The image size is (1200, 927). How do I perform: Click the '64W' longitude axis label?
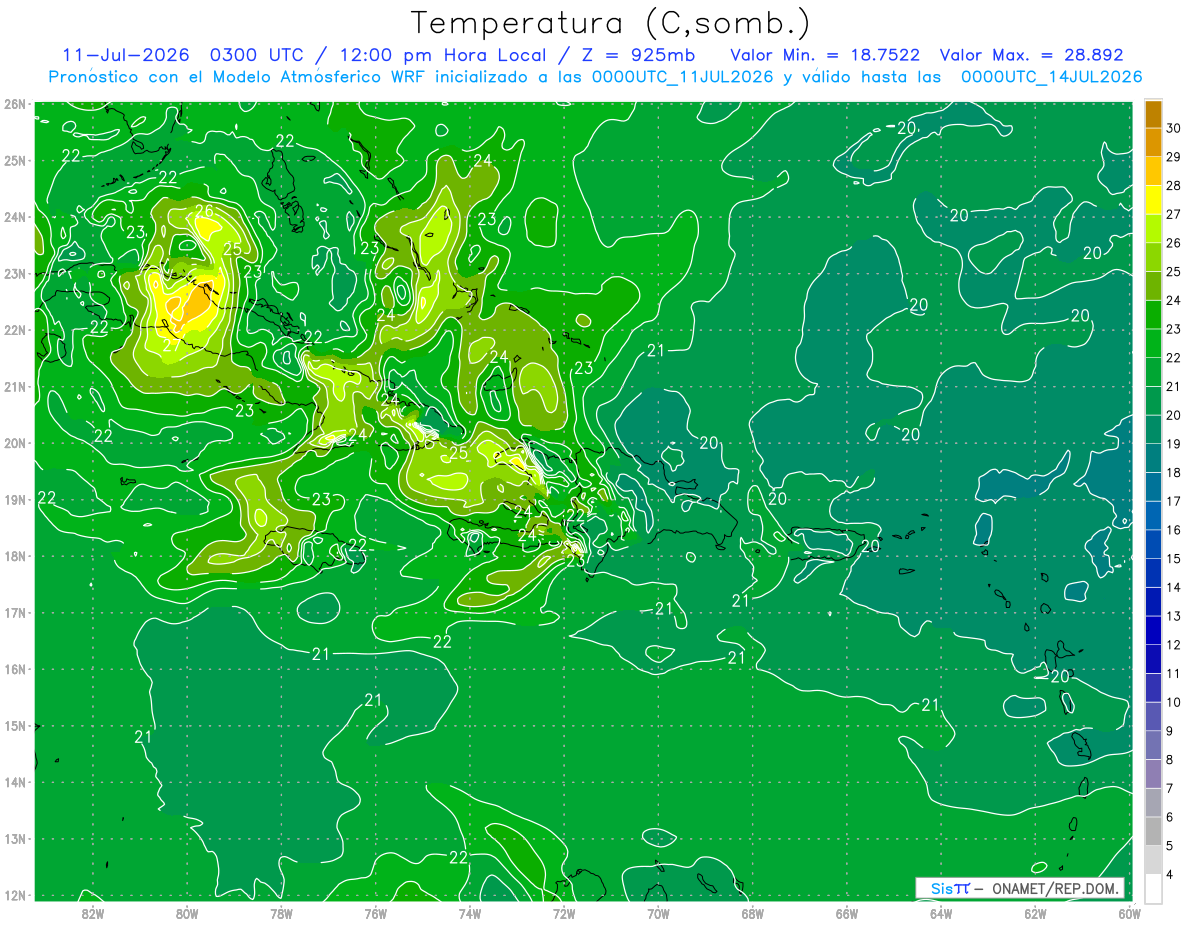point(941,913)
